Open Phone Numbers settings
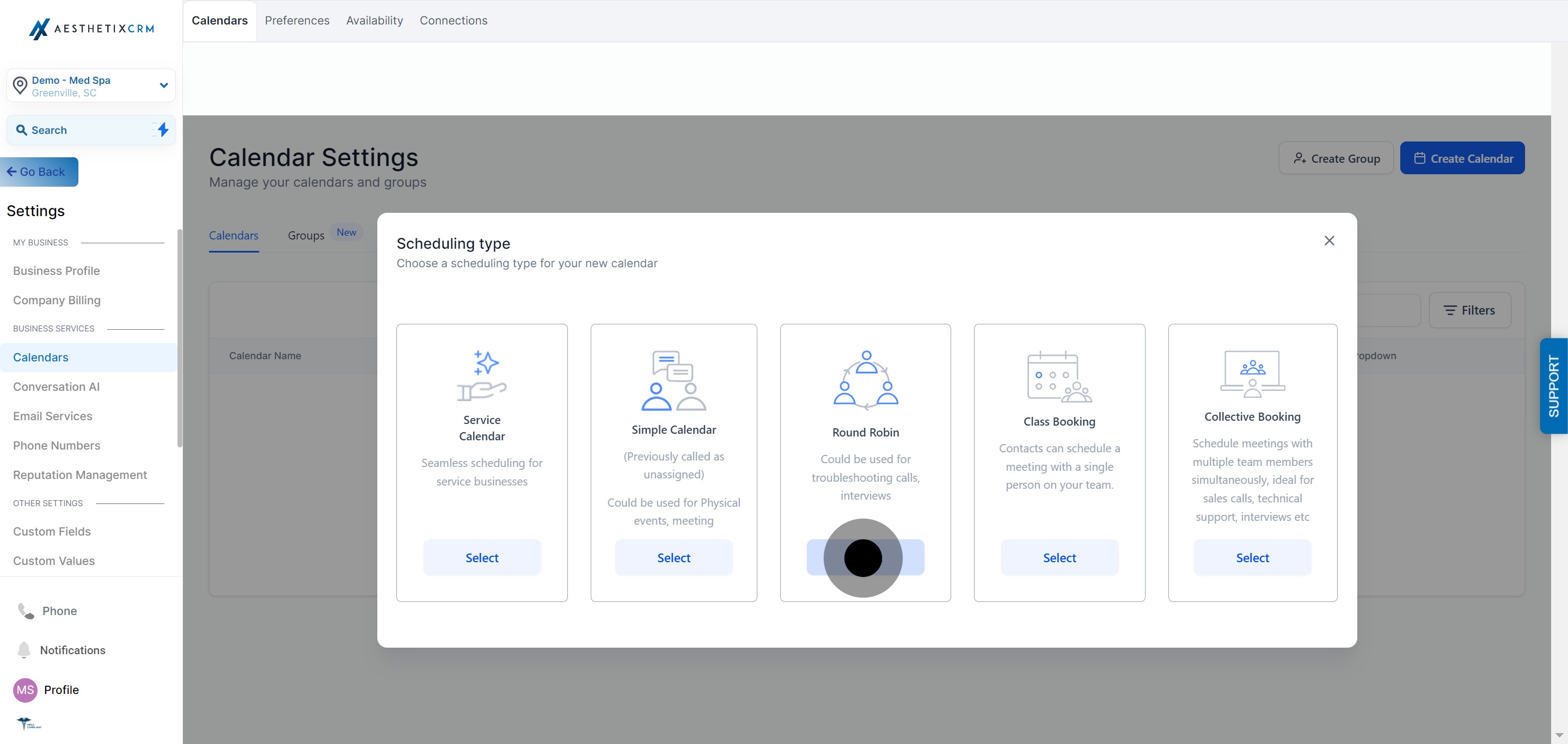 [x=57, y=446]
